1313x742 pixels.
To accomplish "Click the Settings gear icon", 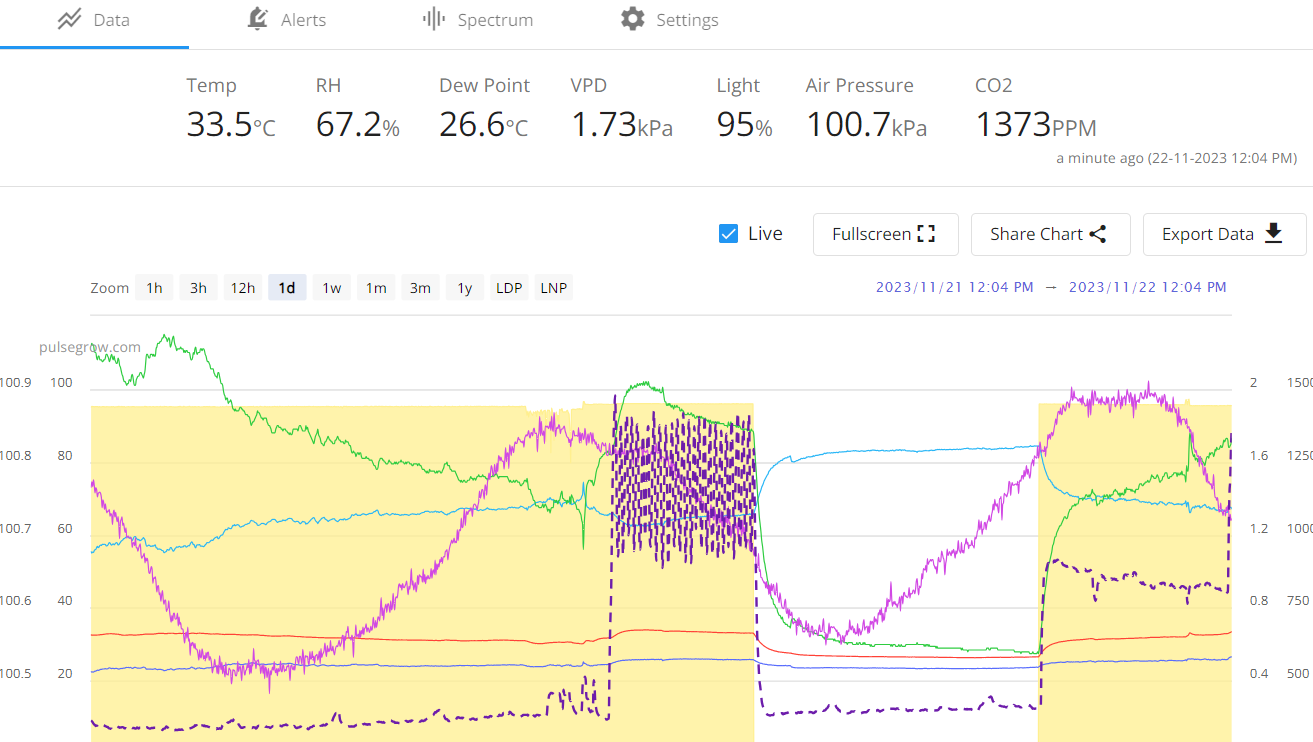I will [633, 19].
